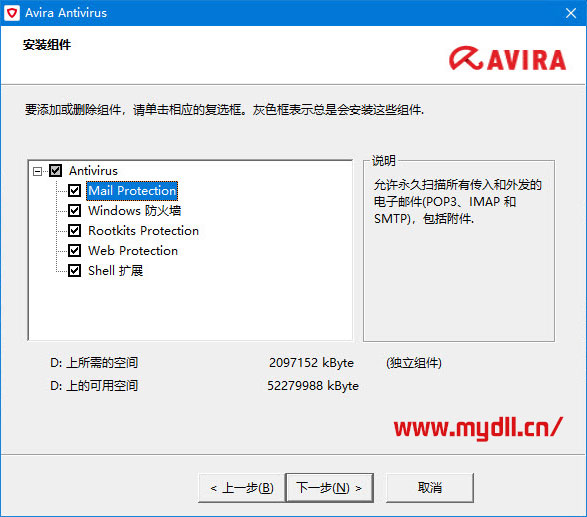Click the D: 上的可用空间 label
This screenshot has height=517, width=587.
pyautogui.click(x=94, y=386)
